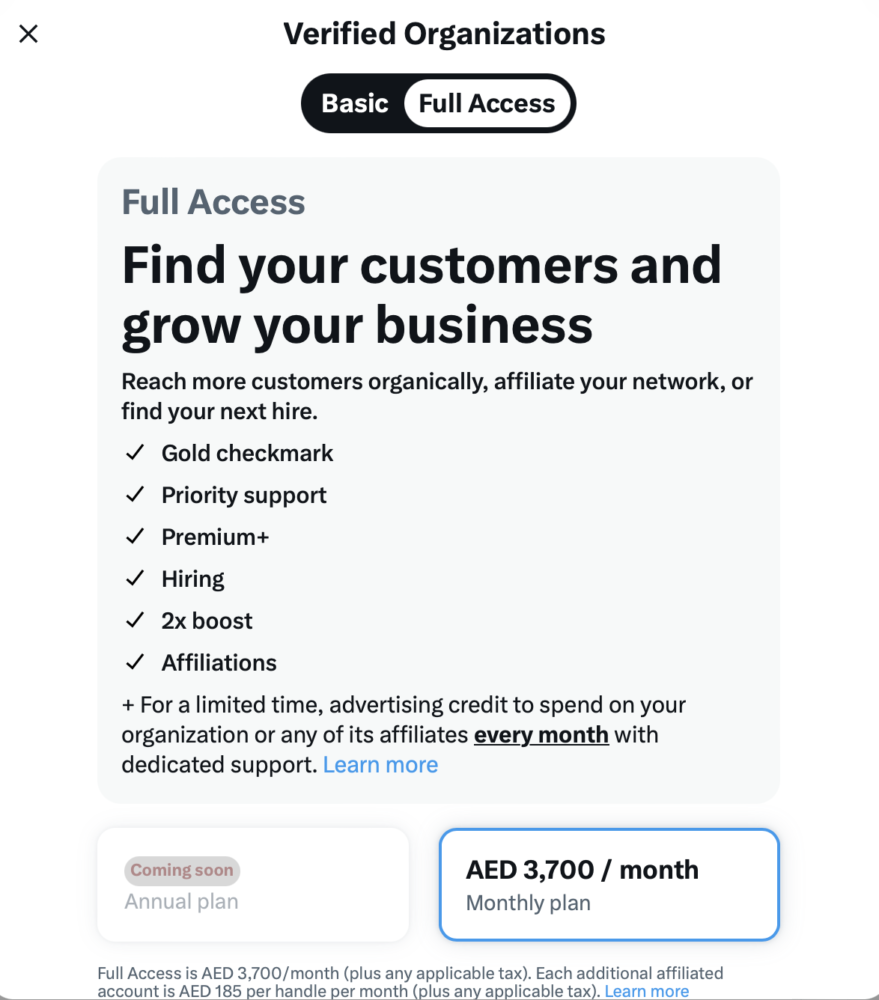Click the Affiliations tick icon

coord(135,663)
